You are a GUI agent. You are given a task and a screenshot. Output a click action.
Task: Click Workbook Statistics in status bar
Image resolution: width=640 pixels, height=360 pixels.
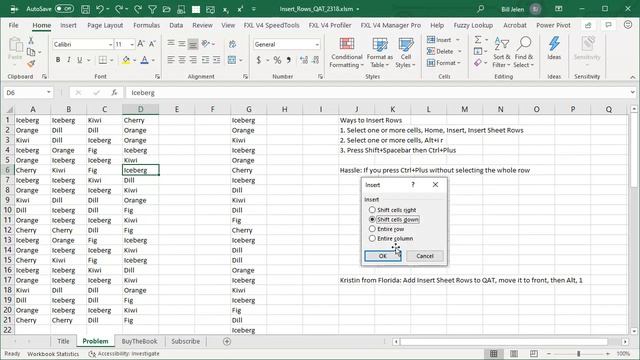53,354
